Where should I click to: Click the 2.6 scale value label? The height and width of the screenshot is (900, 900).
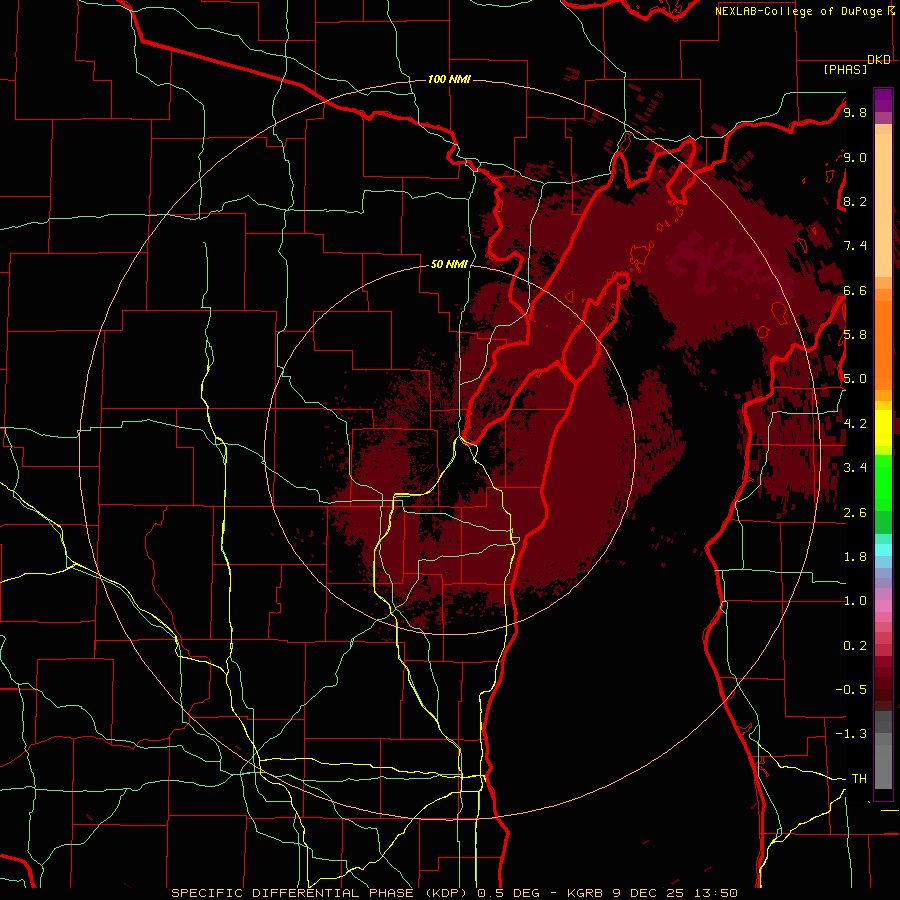pos(855,513)
